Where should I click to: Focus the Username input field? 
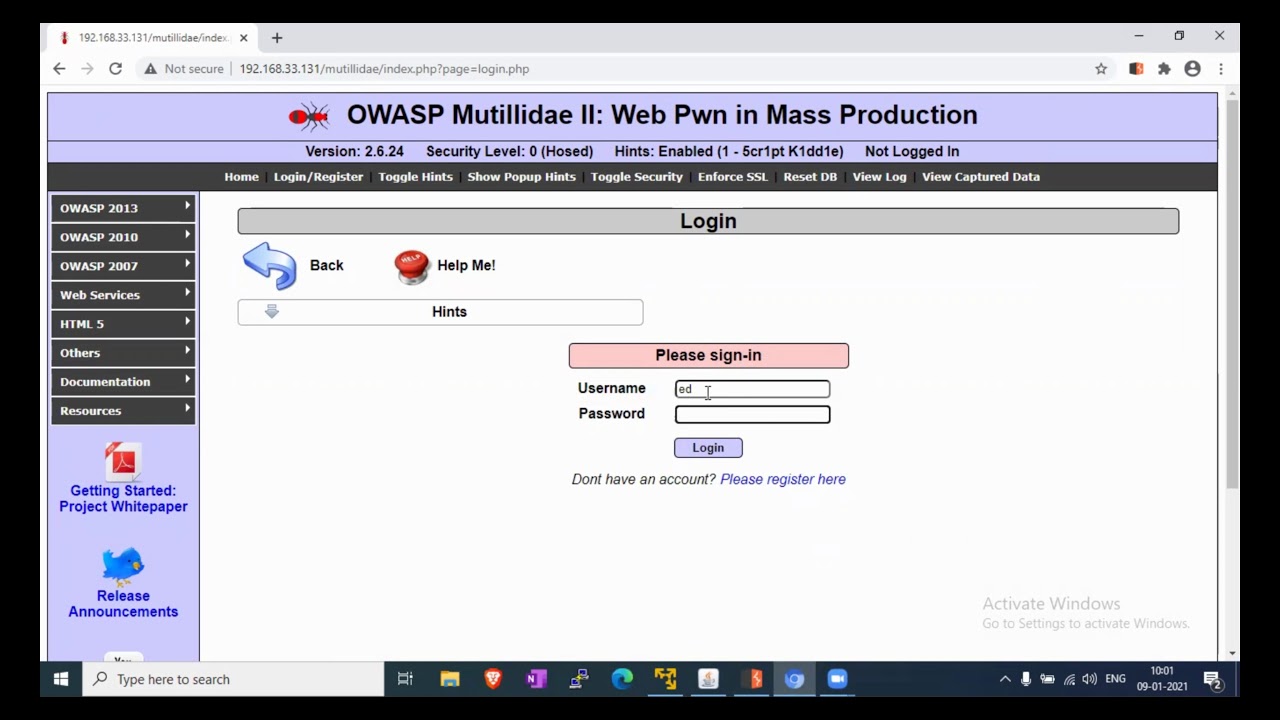[752, 389]
